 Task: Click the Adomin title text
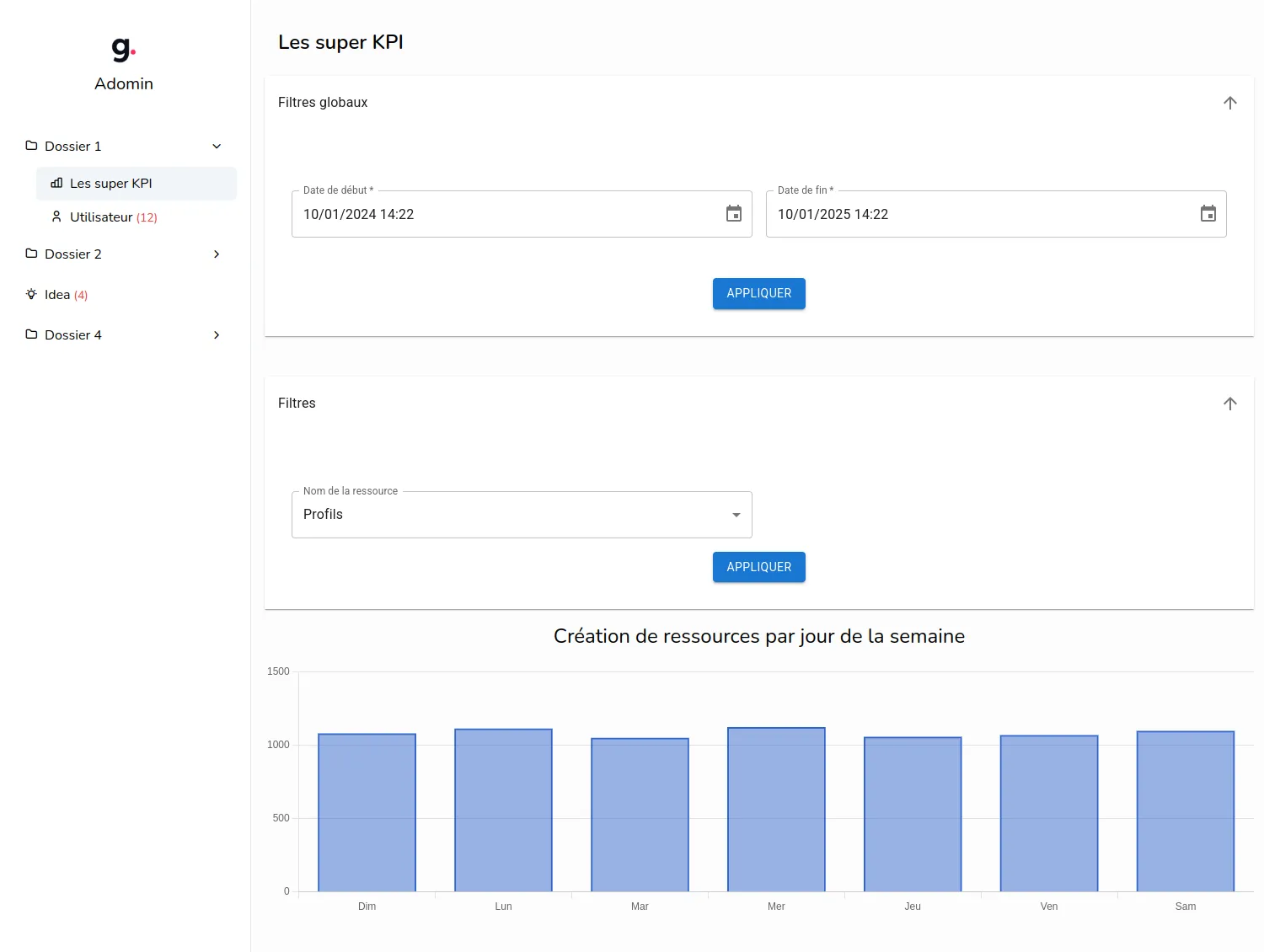coord(124,83)
